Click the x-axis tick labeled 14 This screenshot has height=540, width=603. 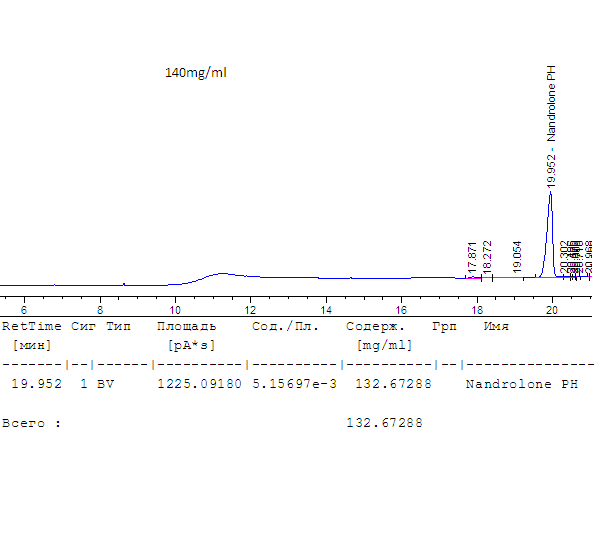(x=326, y=310)
